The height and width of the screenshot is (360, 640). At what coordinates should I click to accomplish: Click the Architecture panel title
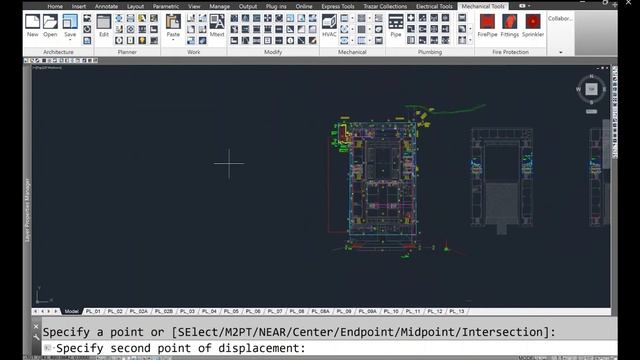pyautogui.click(x=58, y=52)
